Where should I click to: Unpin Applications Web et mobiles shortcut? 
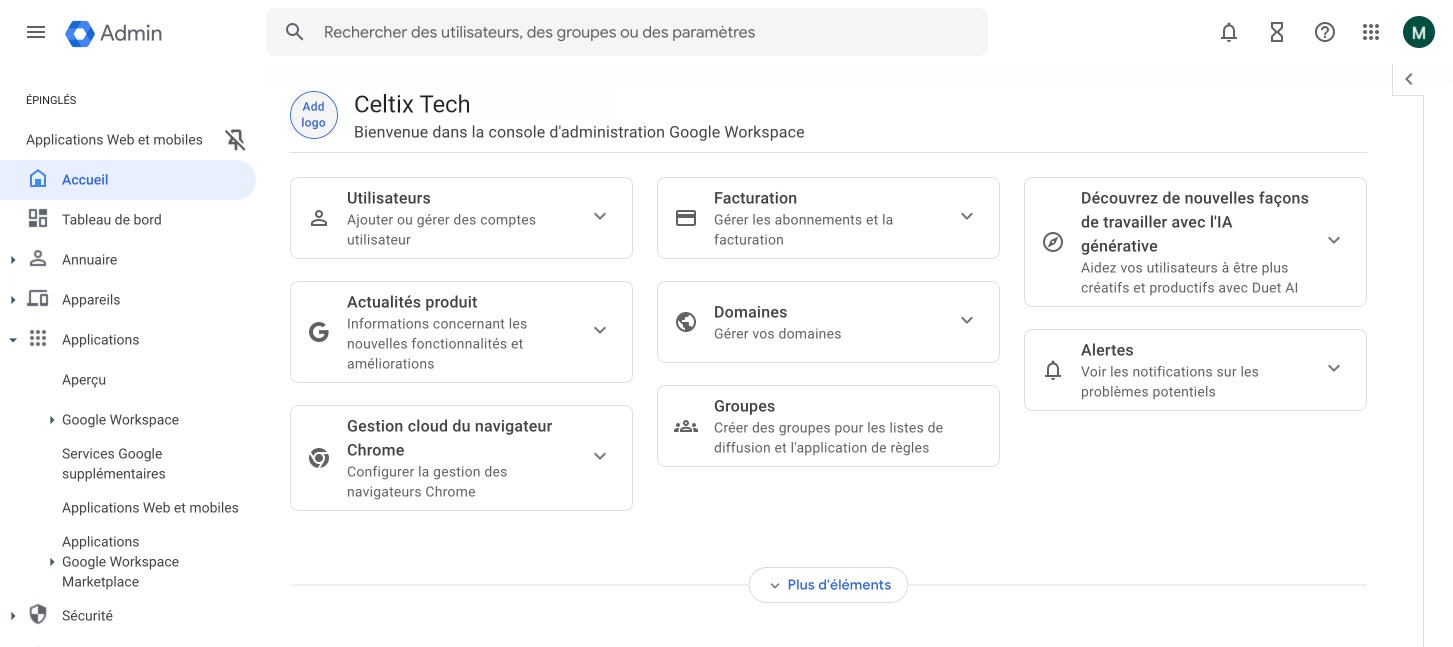coord(235,140)
